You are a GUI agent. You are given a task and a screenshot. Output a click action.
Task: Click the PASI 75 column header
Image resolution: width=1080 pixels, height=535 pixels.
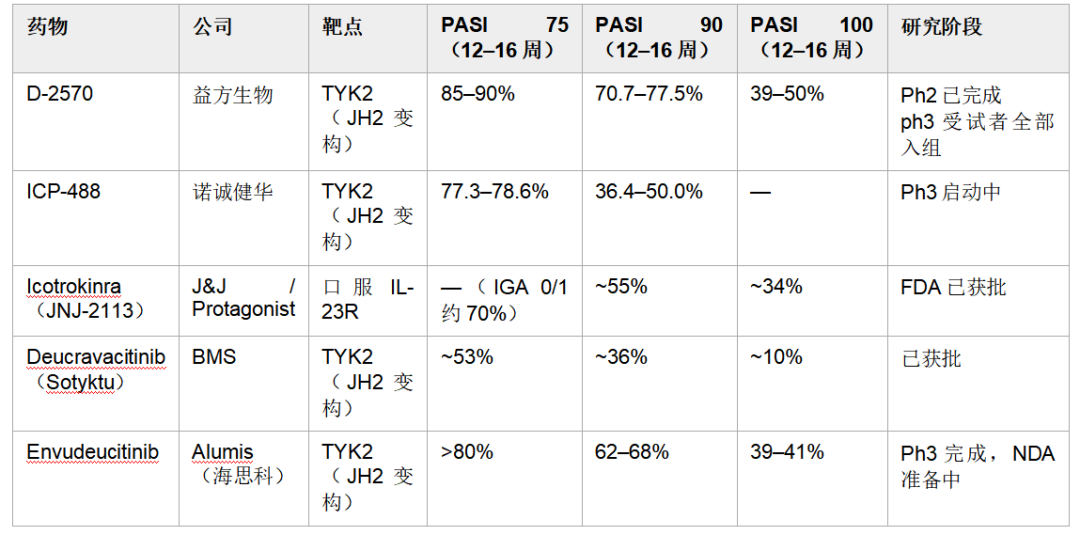click(505, 38)
